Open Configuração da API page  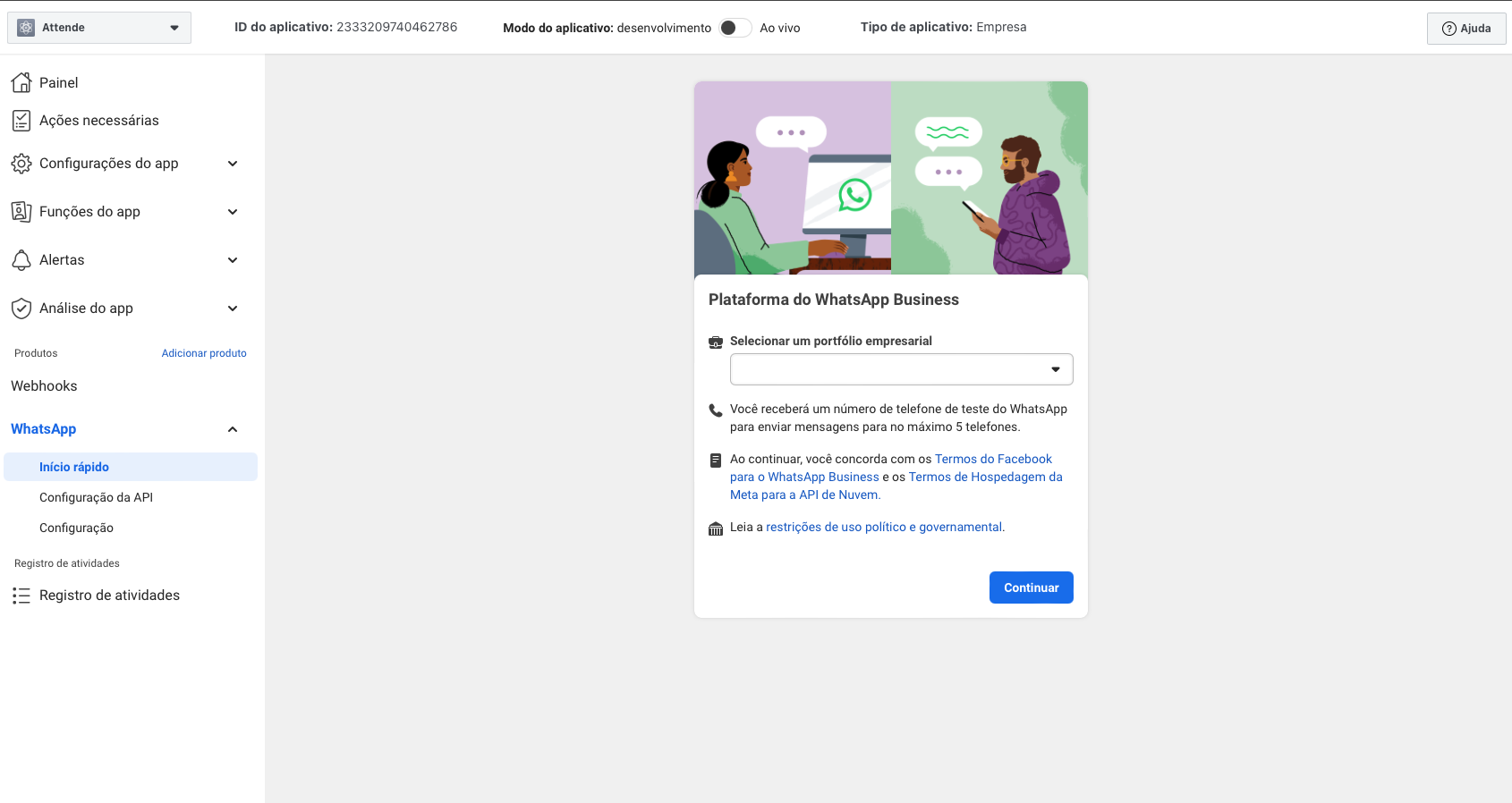[96, 497]
